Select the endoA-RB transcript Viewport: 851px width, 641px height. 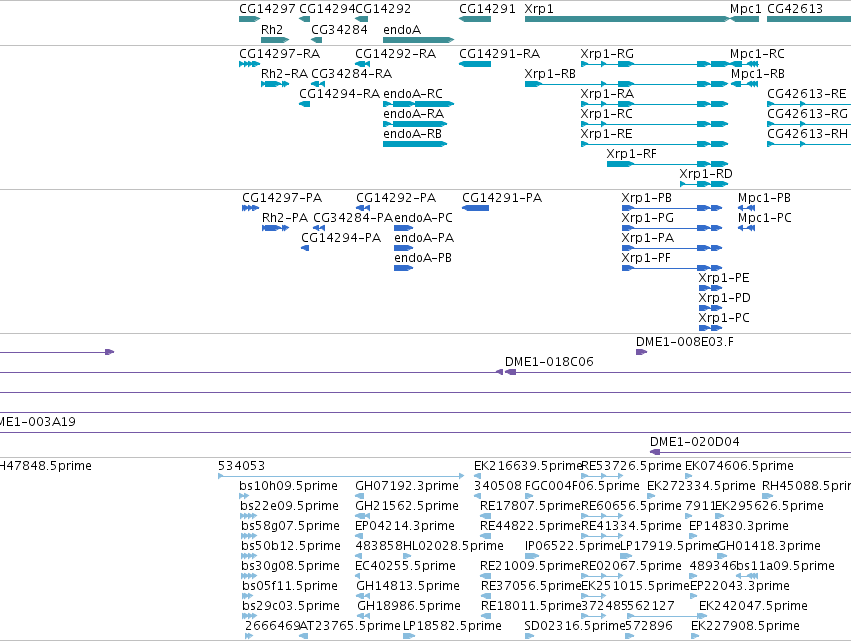pyautogui.click(x=415, y=144)
